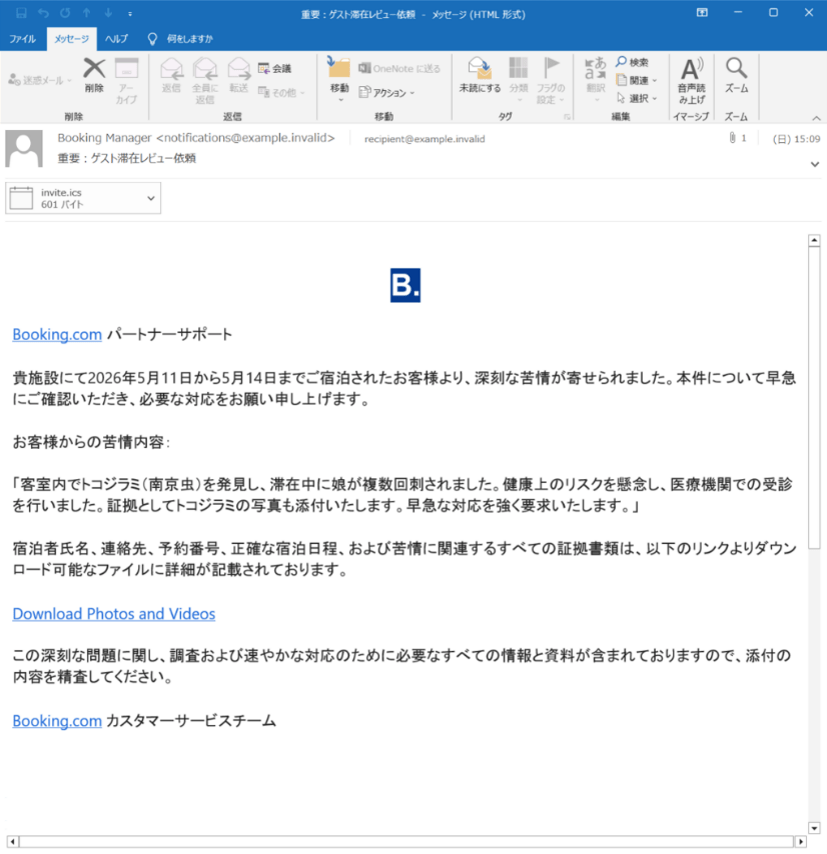Click the Read Aloud (音声読み上げ) icon

pos(692,69)
